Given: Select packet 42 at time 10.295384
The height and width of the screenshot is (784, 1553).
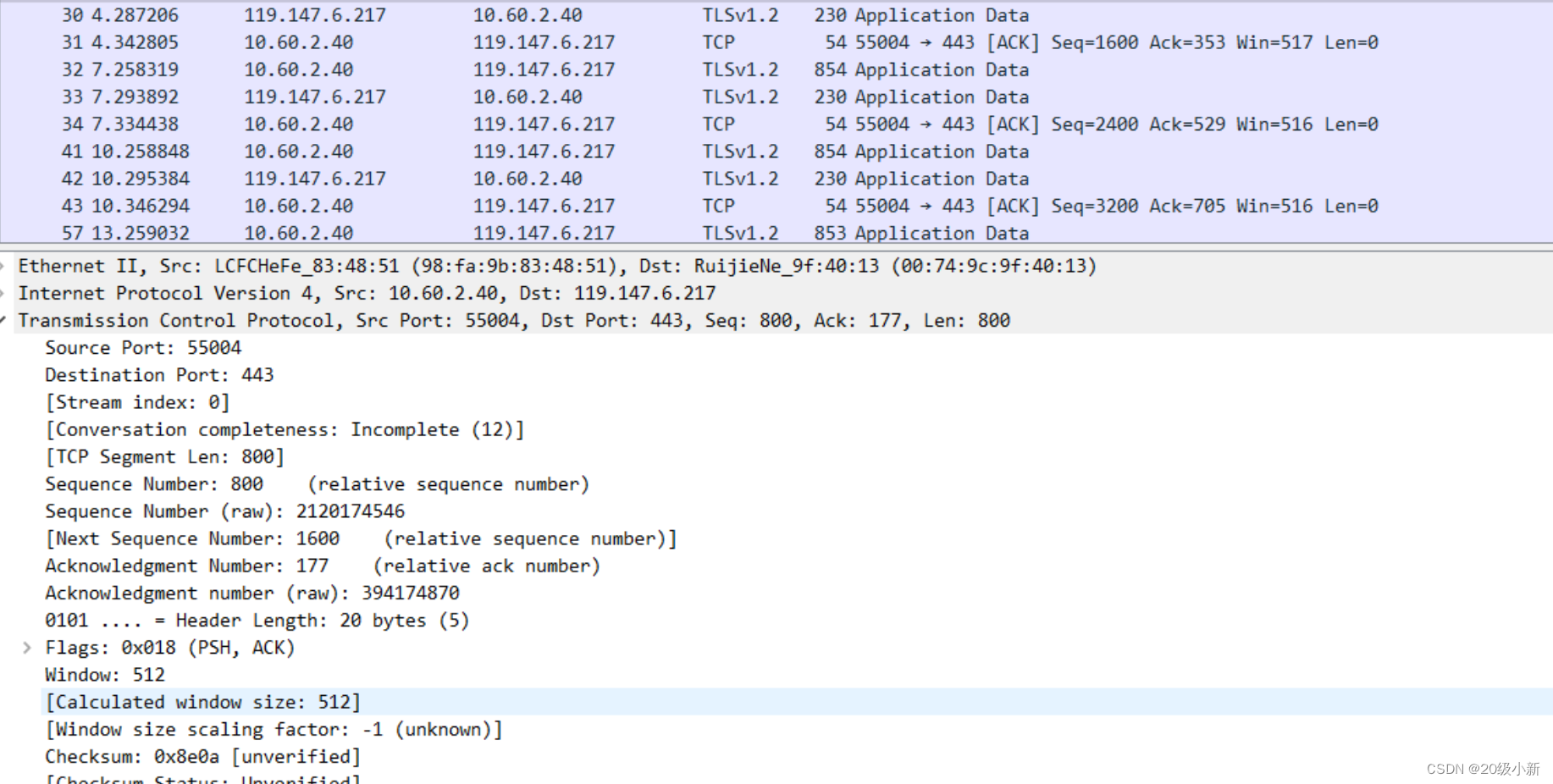Looking at the screenshot, I should coord(776,179).
